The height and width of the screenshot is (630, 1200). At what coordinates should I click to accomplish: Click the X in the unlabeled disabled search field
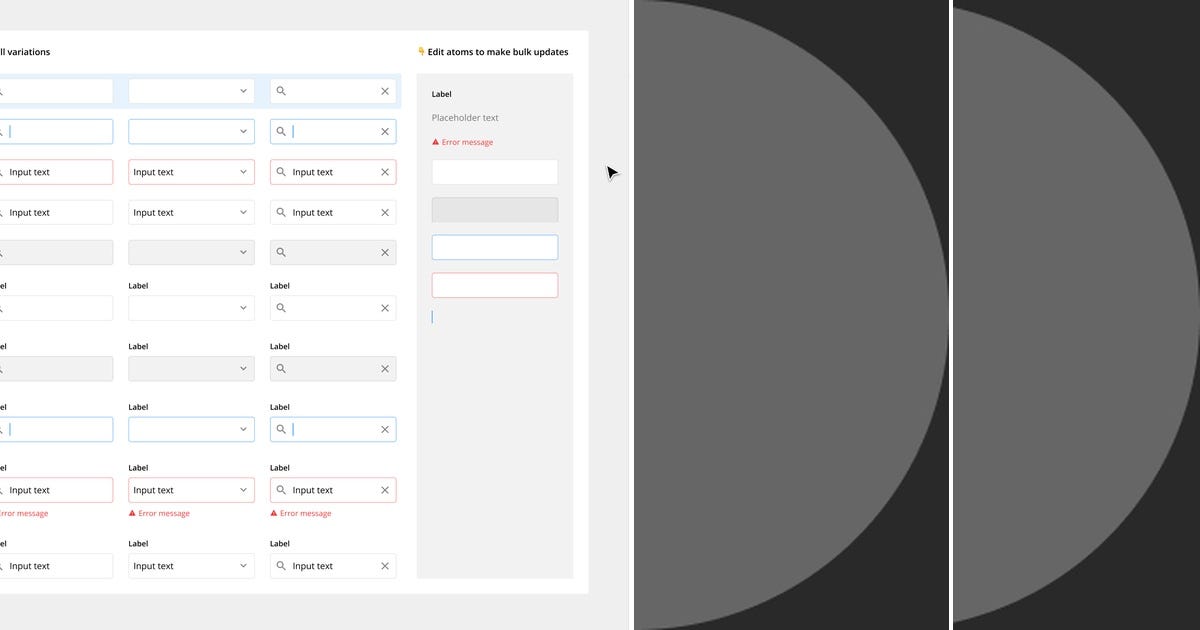point(385,253)
